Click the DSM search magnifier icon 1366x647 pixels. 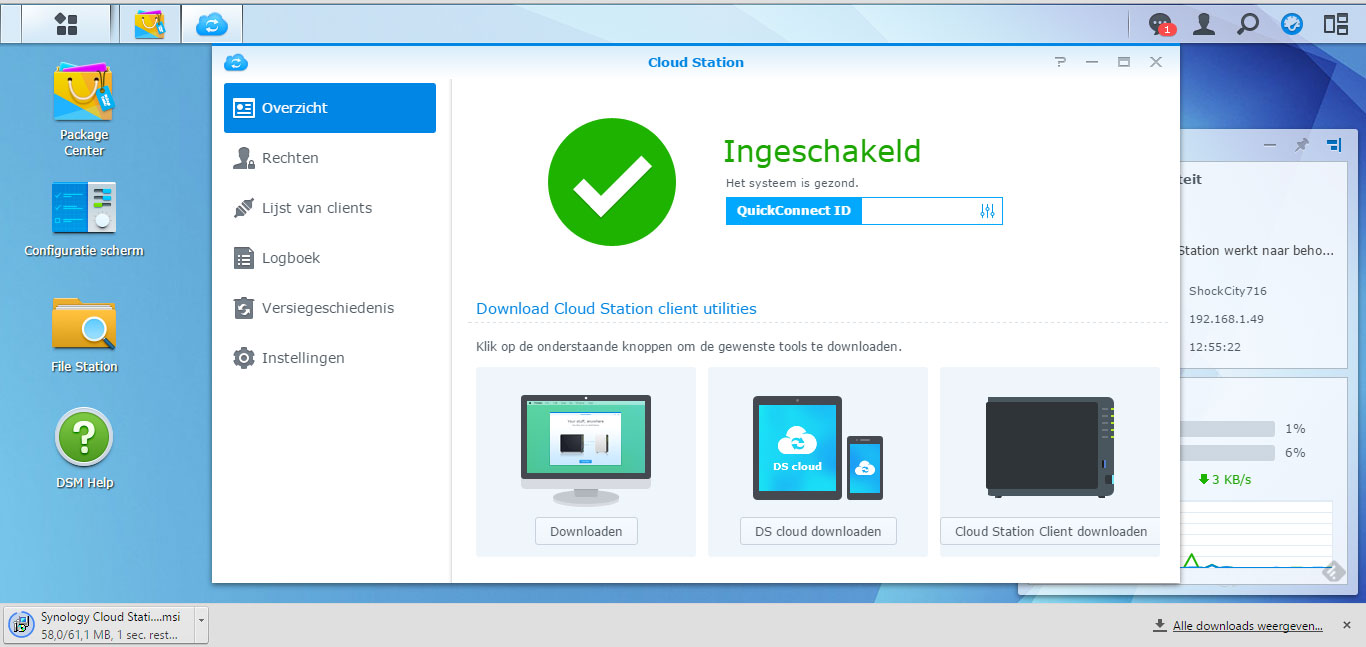click(1248, 24)
